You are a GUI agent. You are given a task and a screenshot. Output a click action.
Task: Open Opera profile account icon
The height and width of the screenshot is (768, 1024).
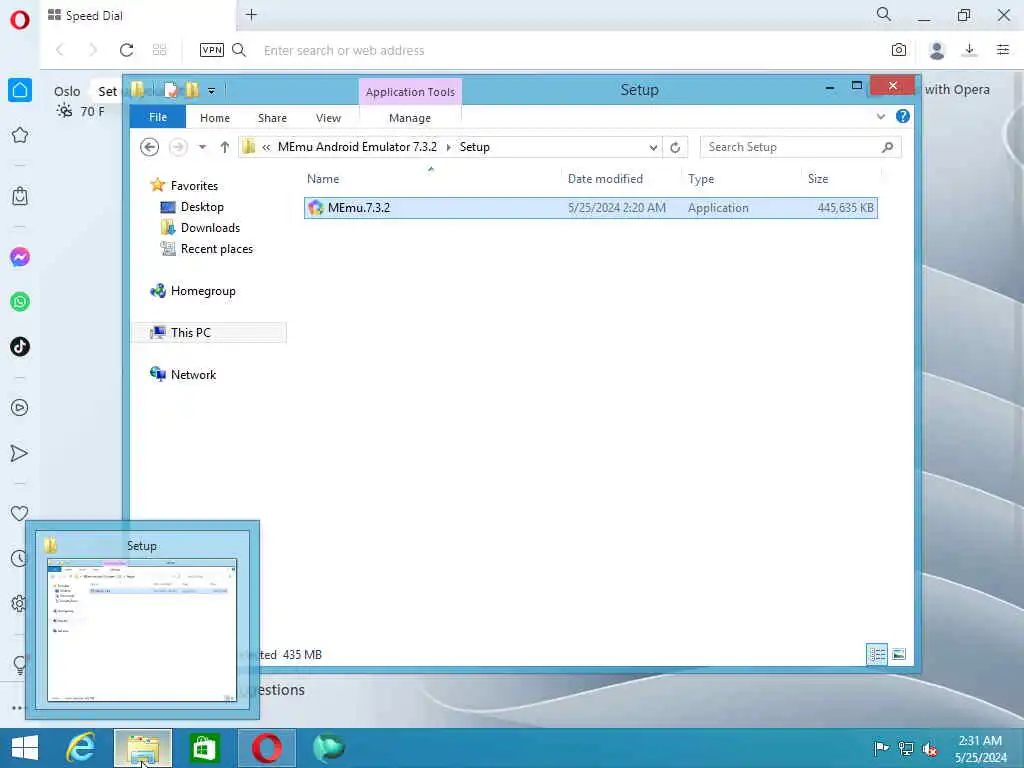click(936, 50)
